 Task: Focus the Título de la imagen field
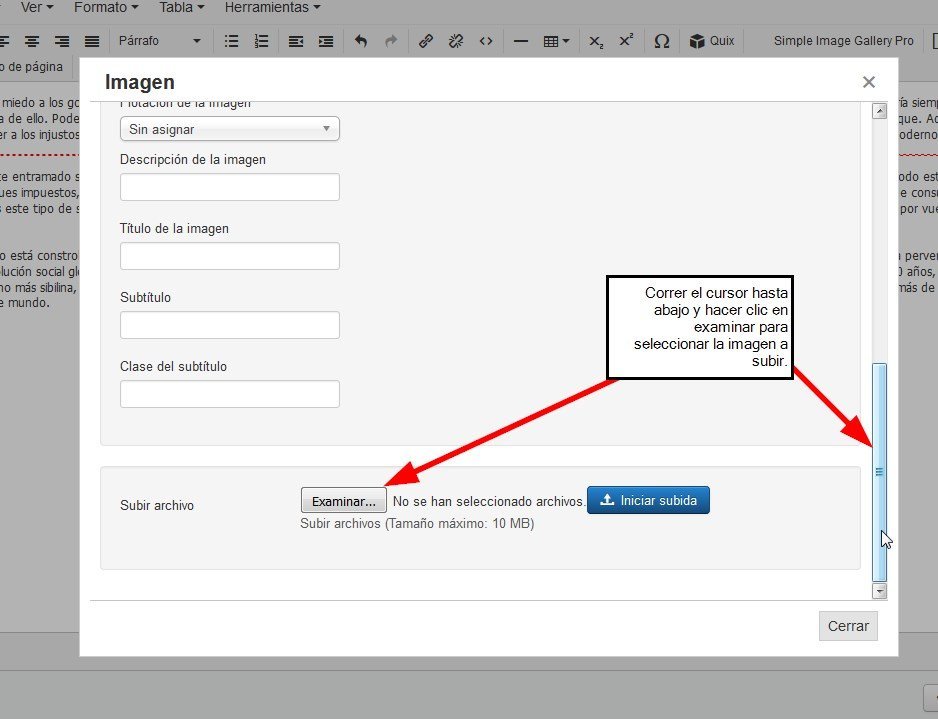point(230,256)
